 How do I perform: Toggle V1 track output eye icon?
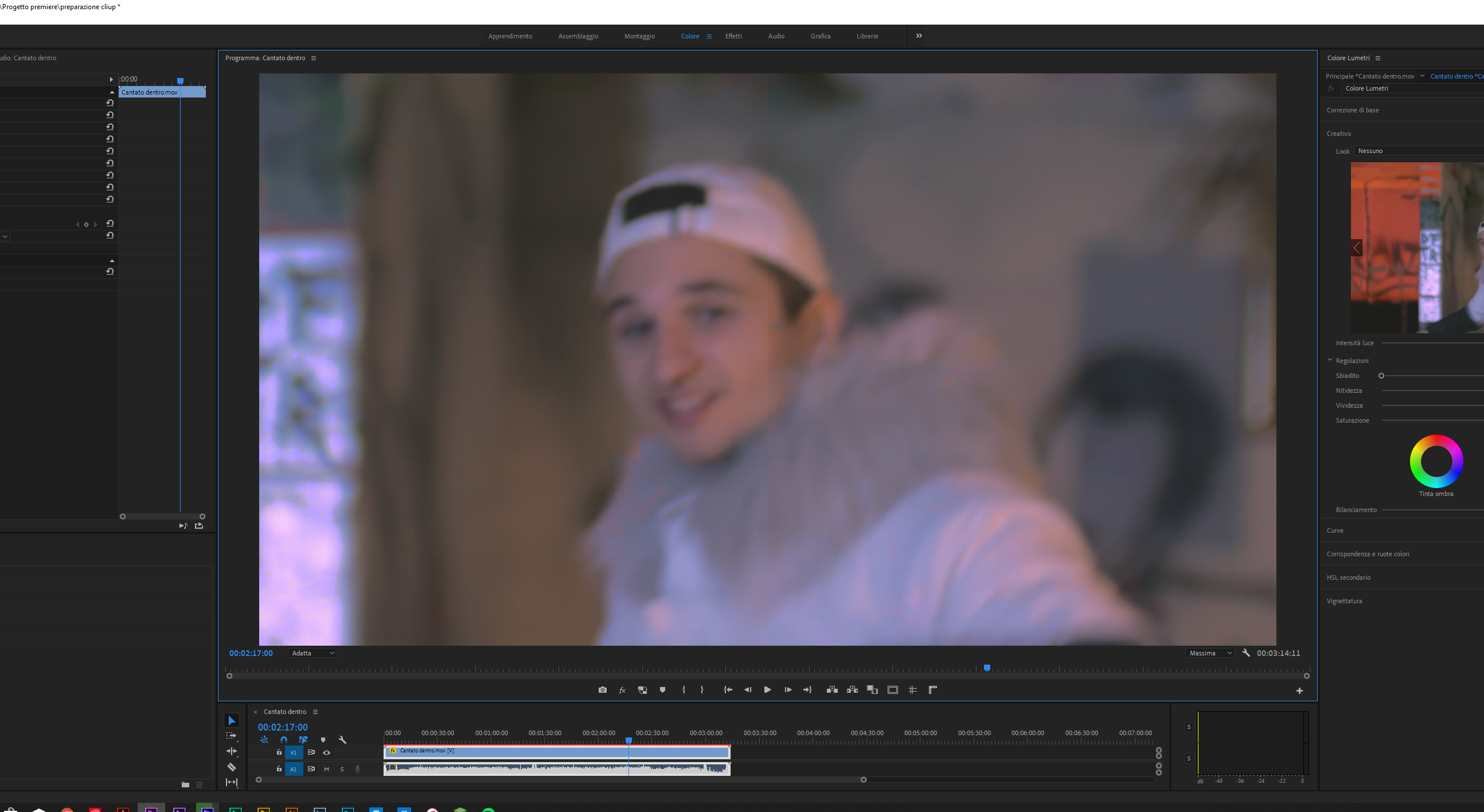[x=327, y=752]
